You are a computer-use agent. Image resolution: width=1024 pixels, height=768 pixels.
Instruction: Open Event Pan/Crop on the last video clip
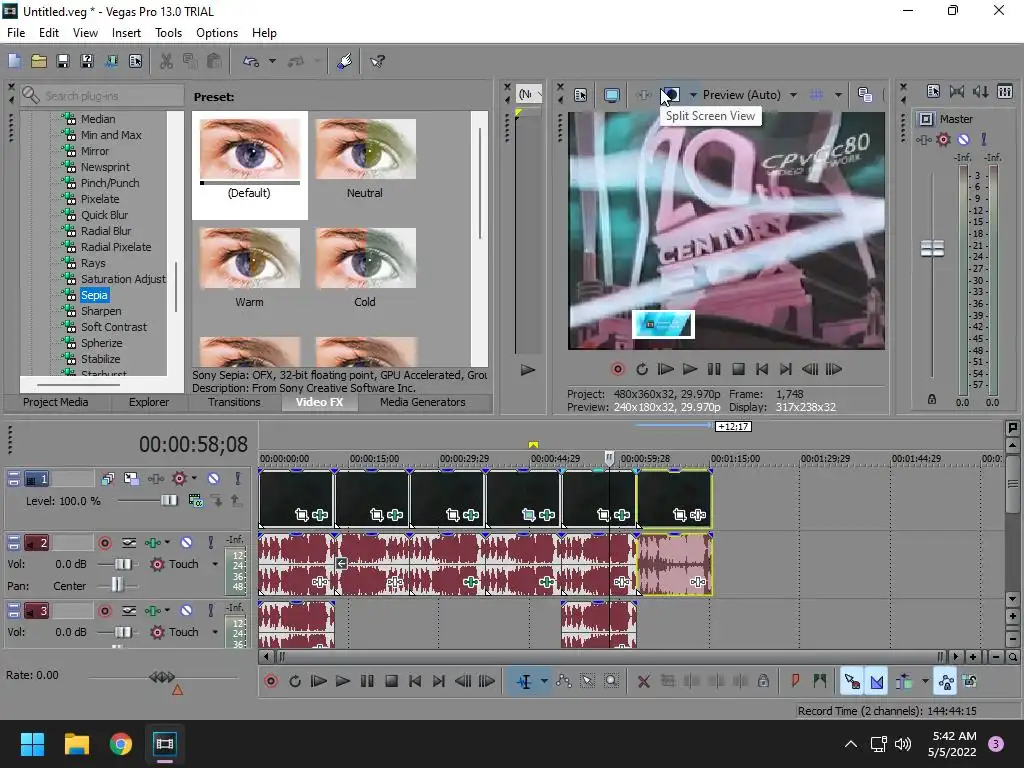click(679, 515)
